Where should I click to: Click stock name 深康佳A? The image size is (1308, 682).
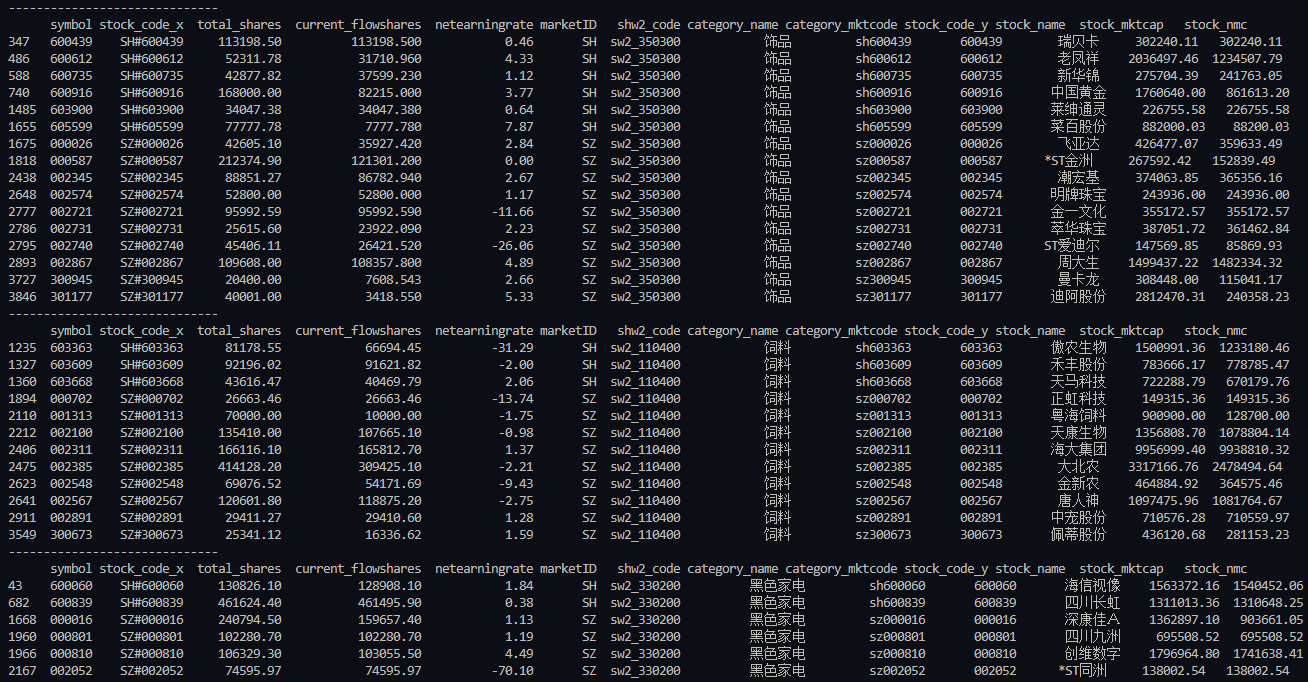coord(1092,620)
